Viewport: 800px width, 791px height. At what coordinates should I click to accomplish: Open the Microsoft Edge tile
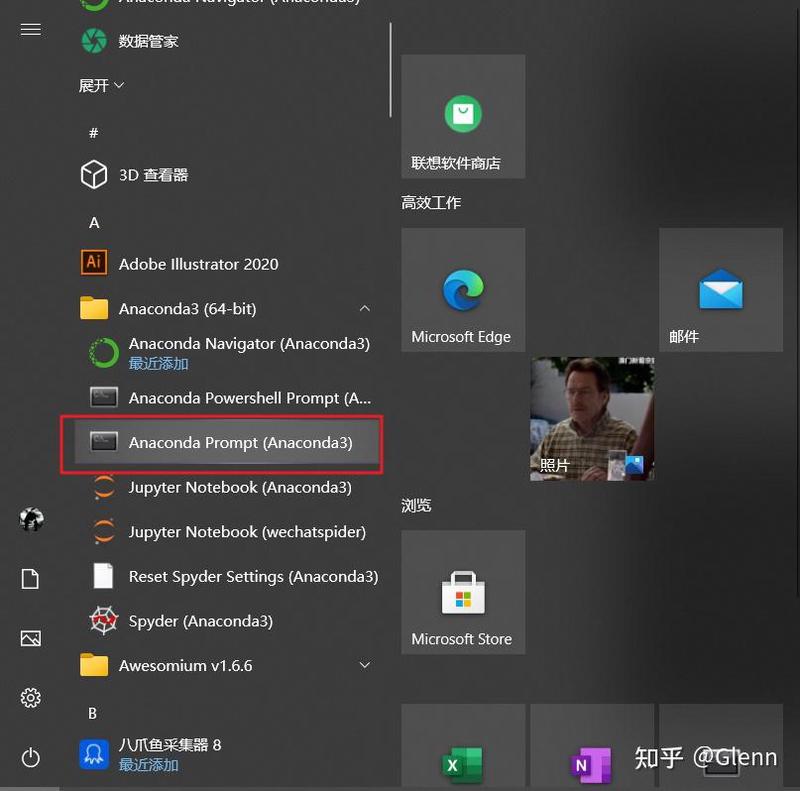pyautogui.click(x=463, y=290)
